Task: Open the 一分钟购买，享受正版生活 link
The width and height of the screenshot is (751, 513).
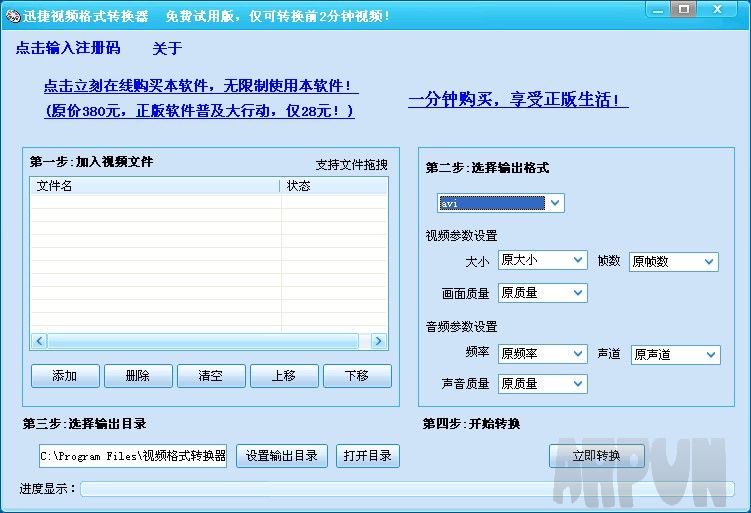Action: click(x=518, y=99)
